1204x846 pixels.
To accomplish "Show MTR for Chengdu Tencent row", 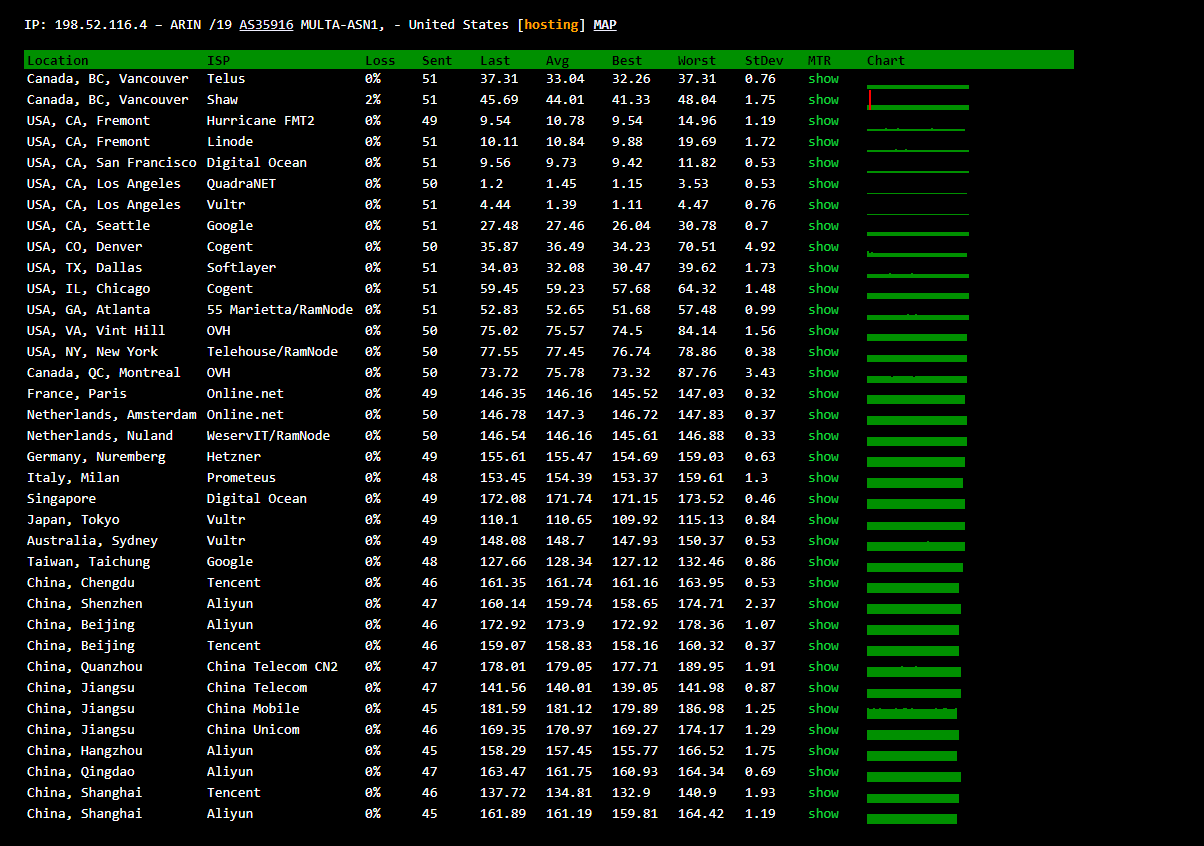I will [x=823, y=582].
